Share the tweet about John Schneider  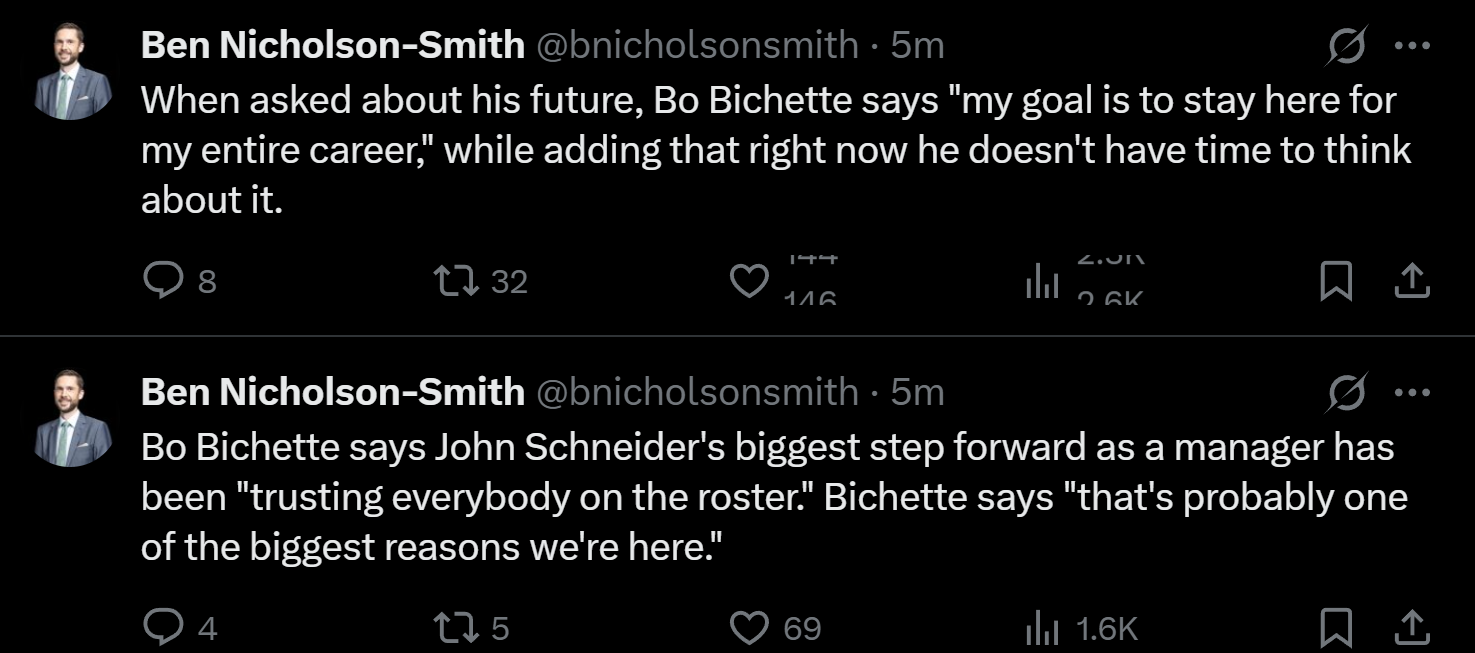(1411, 627)
